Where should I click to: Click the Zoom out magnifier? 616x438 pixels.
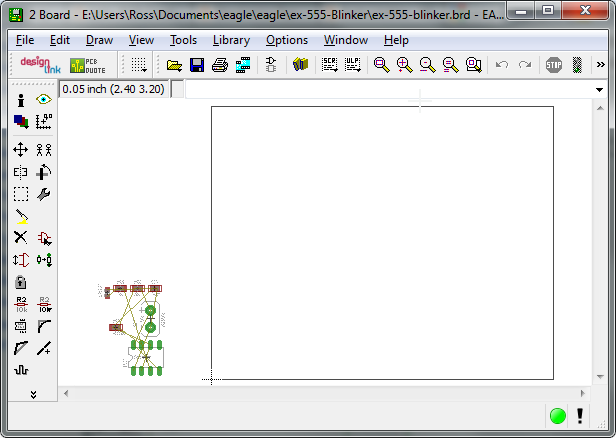pyautogui.click(x=427, y=65)
